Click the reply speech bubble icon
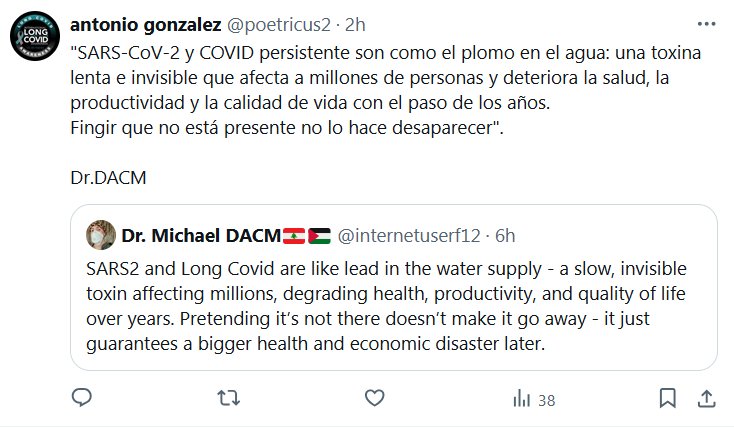 click(x=82, y=398)
